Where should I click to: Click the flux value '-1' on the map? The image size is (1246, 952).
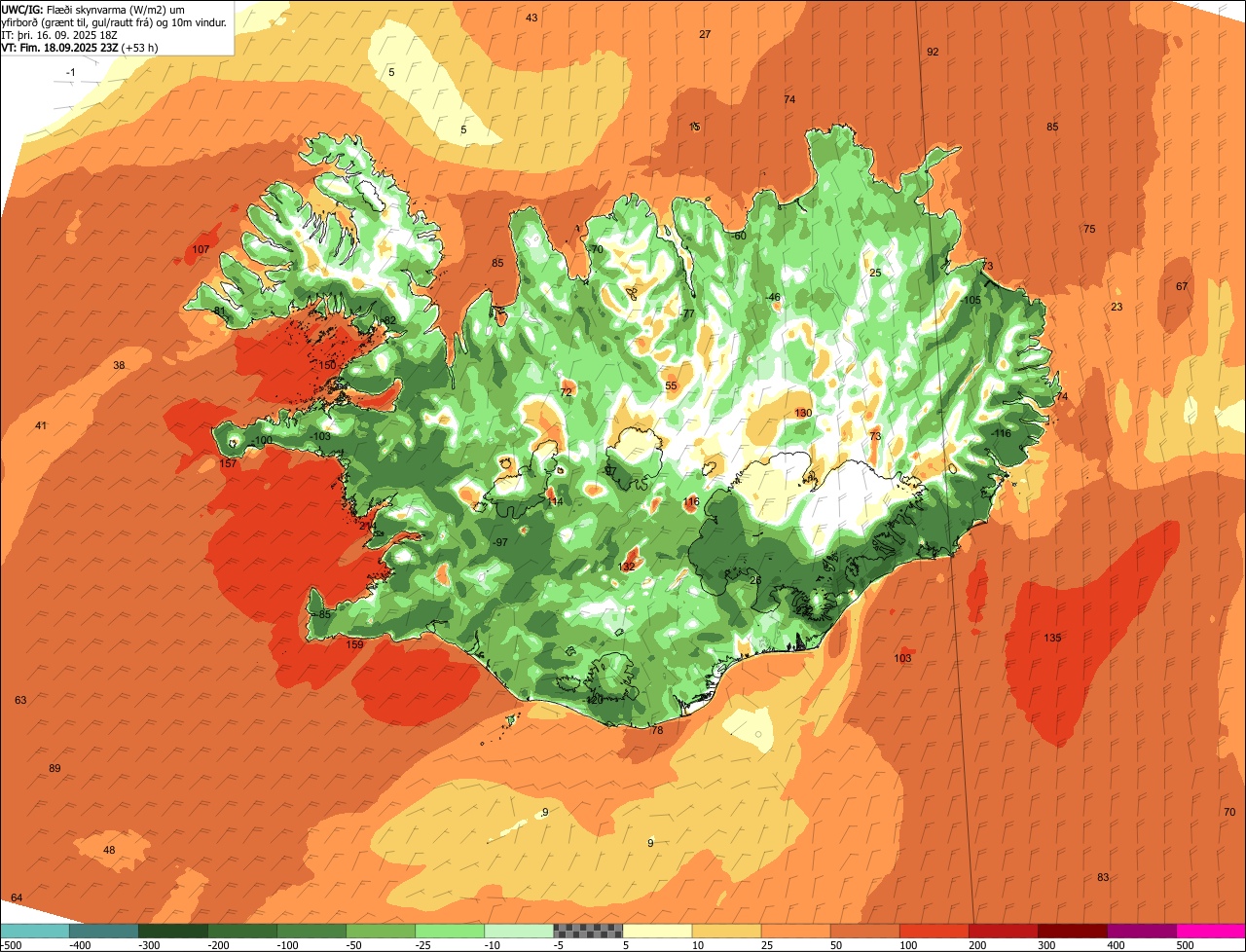tap(70, 73)
